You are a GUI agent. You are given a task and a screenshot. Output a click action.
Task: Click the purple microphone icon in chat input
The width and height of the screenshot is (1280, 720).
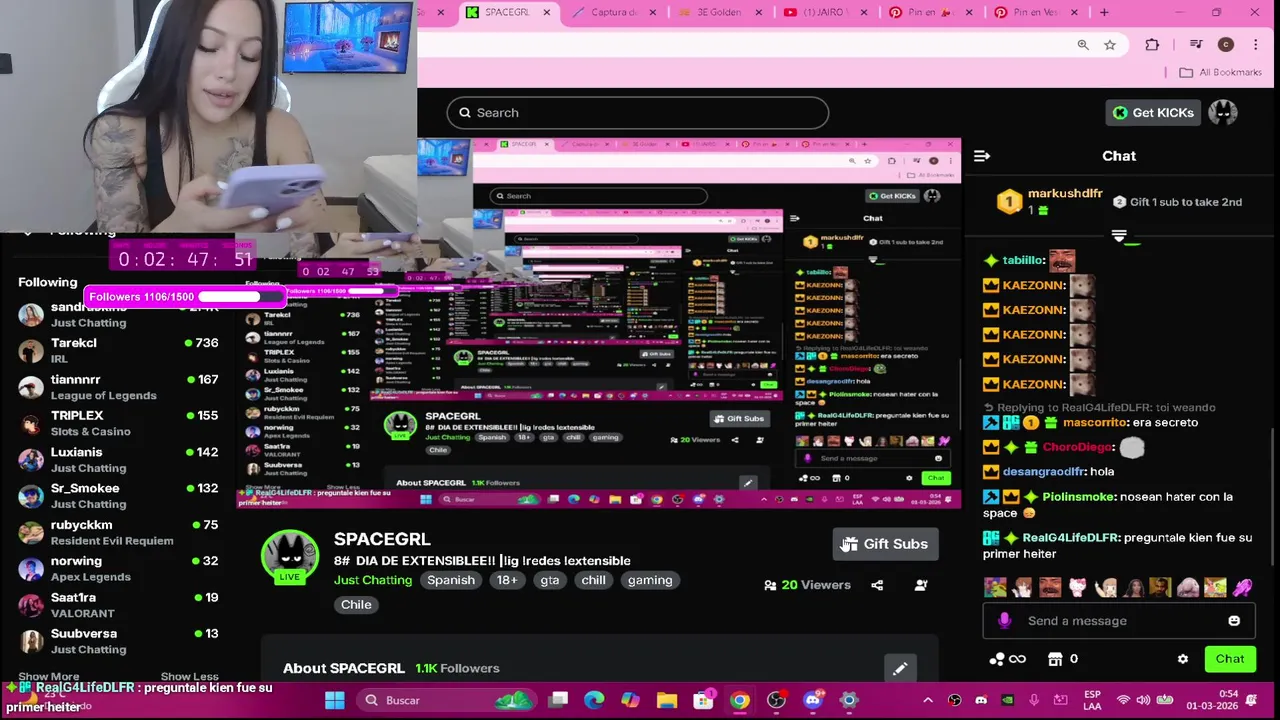tap(1004, 621)
